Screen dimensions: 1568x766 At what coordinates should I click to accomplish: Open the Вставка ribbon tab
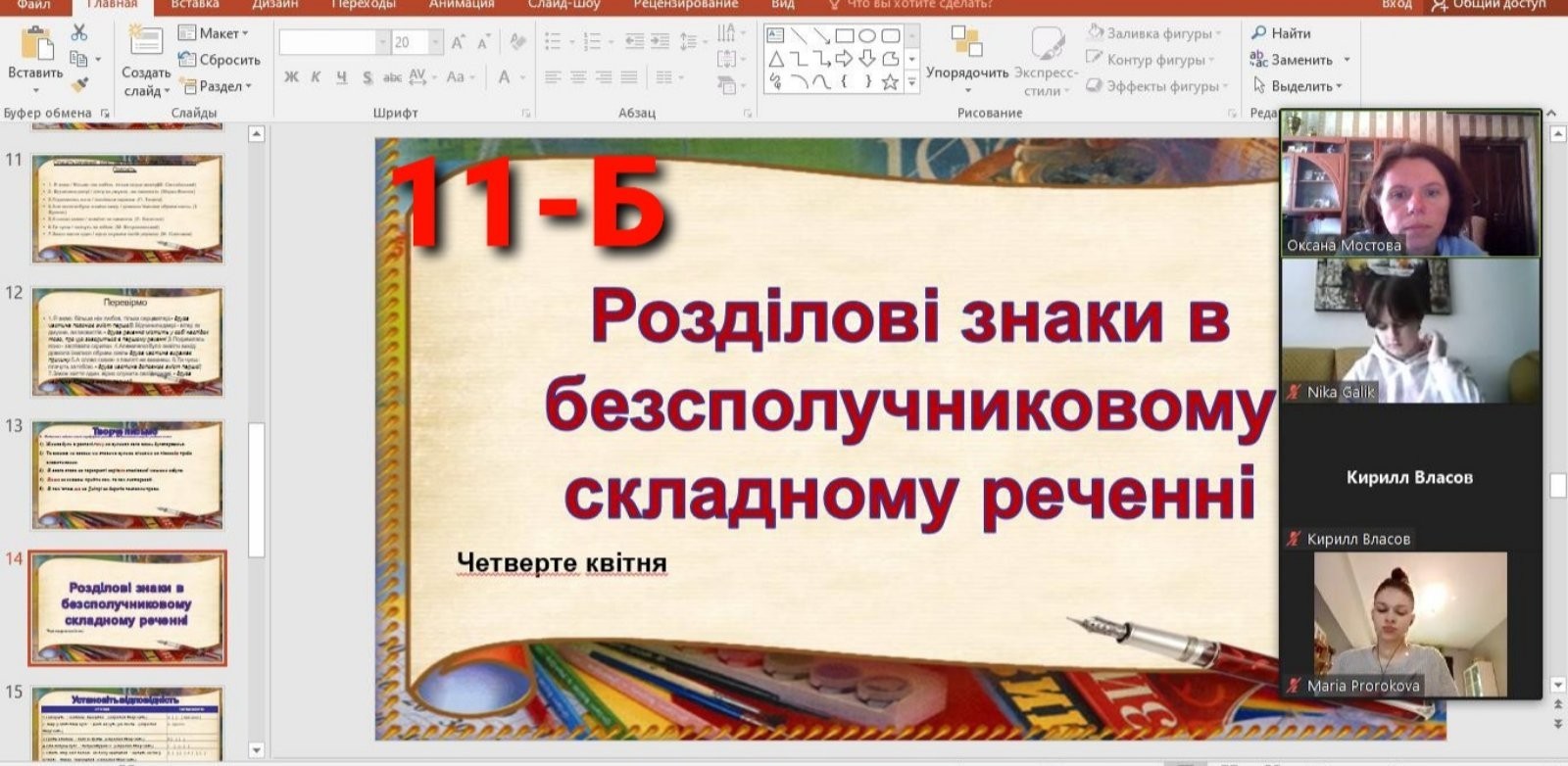point(194,5)
